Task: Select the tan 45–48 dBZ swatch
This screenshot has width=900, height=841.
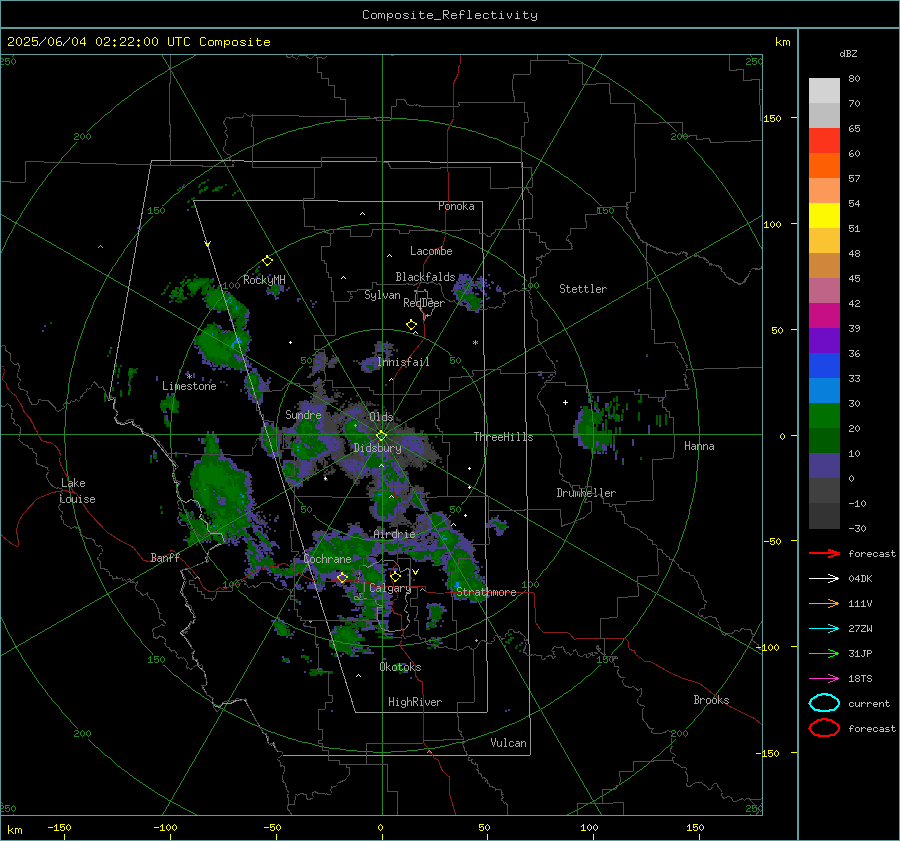Action: point(824,266)
